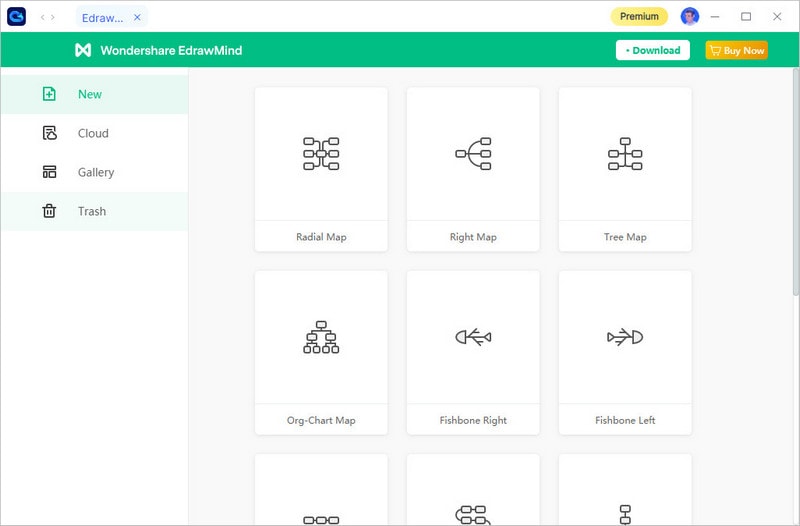Screen dimensions: 800x526
Task: Click the Radial Map label
Action: tap(321, 237)
